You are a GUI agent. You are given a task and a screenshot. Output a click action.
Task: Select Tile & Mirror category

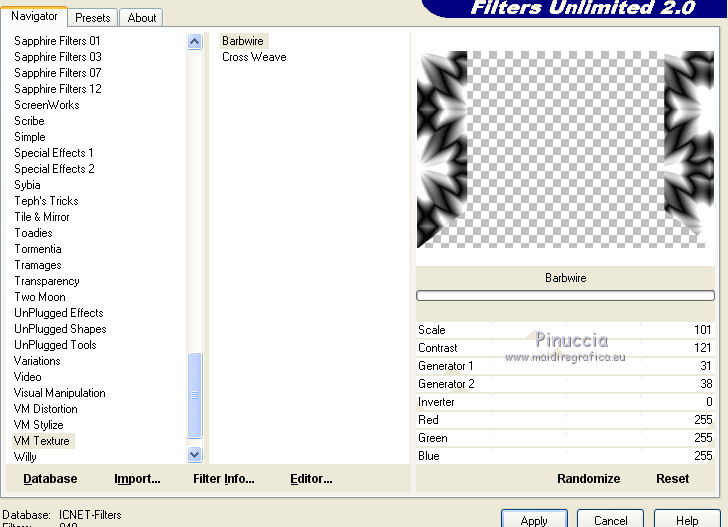click(x=42, y=217)
